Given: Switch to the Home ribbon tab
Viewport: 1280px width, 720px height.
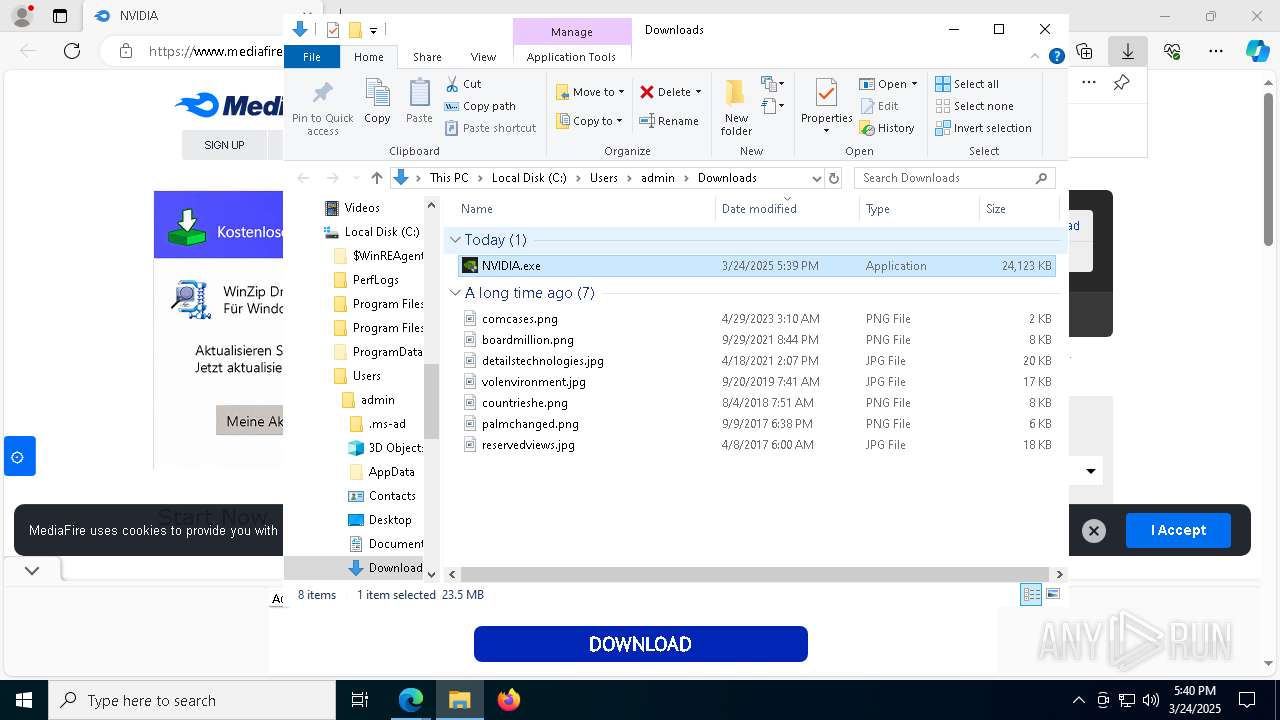Looking at the screenshot, I should (368, 57).
